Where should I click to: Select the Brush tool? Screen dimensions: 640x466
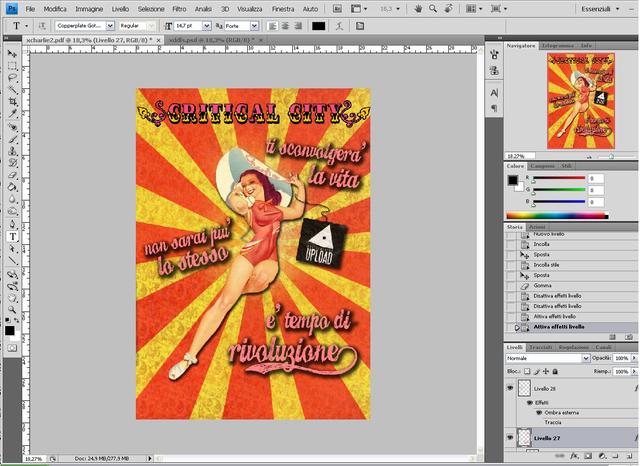pyautogui.click(x=12, y=139)
